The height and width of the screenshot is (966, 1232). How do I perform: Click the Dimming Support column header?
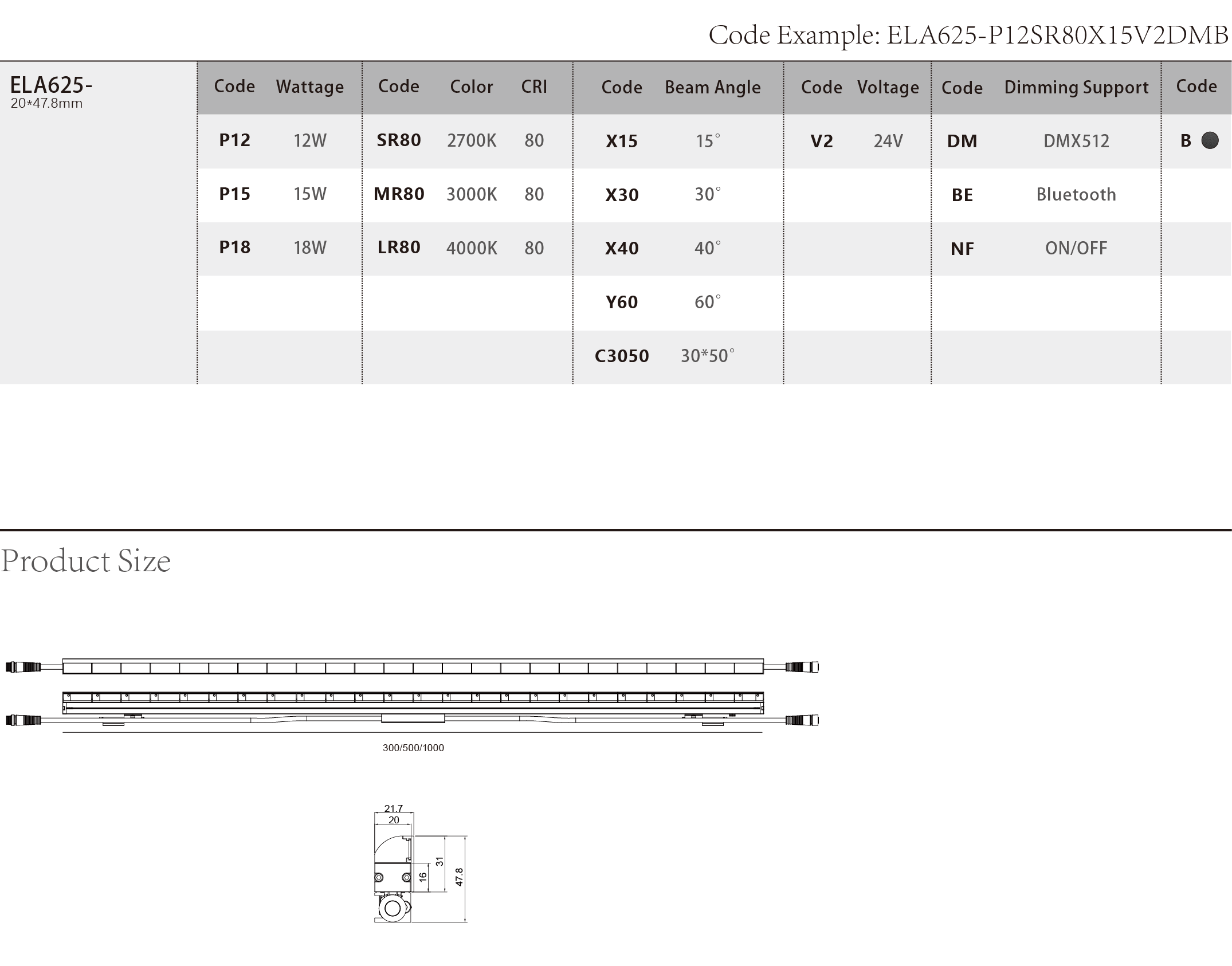click(1076, 88)
